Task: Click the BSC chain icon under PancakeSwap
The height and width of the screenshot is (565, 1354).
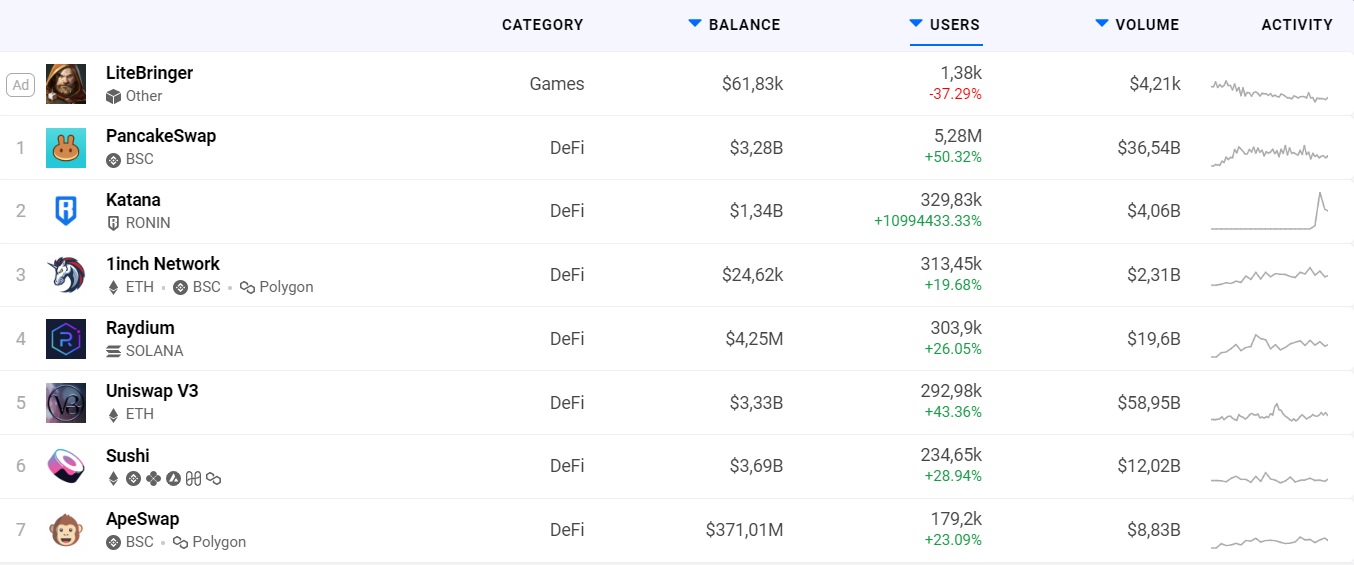Action: (113, 160)
